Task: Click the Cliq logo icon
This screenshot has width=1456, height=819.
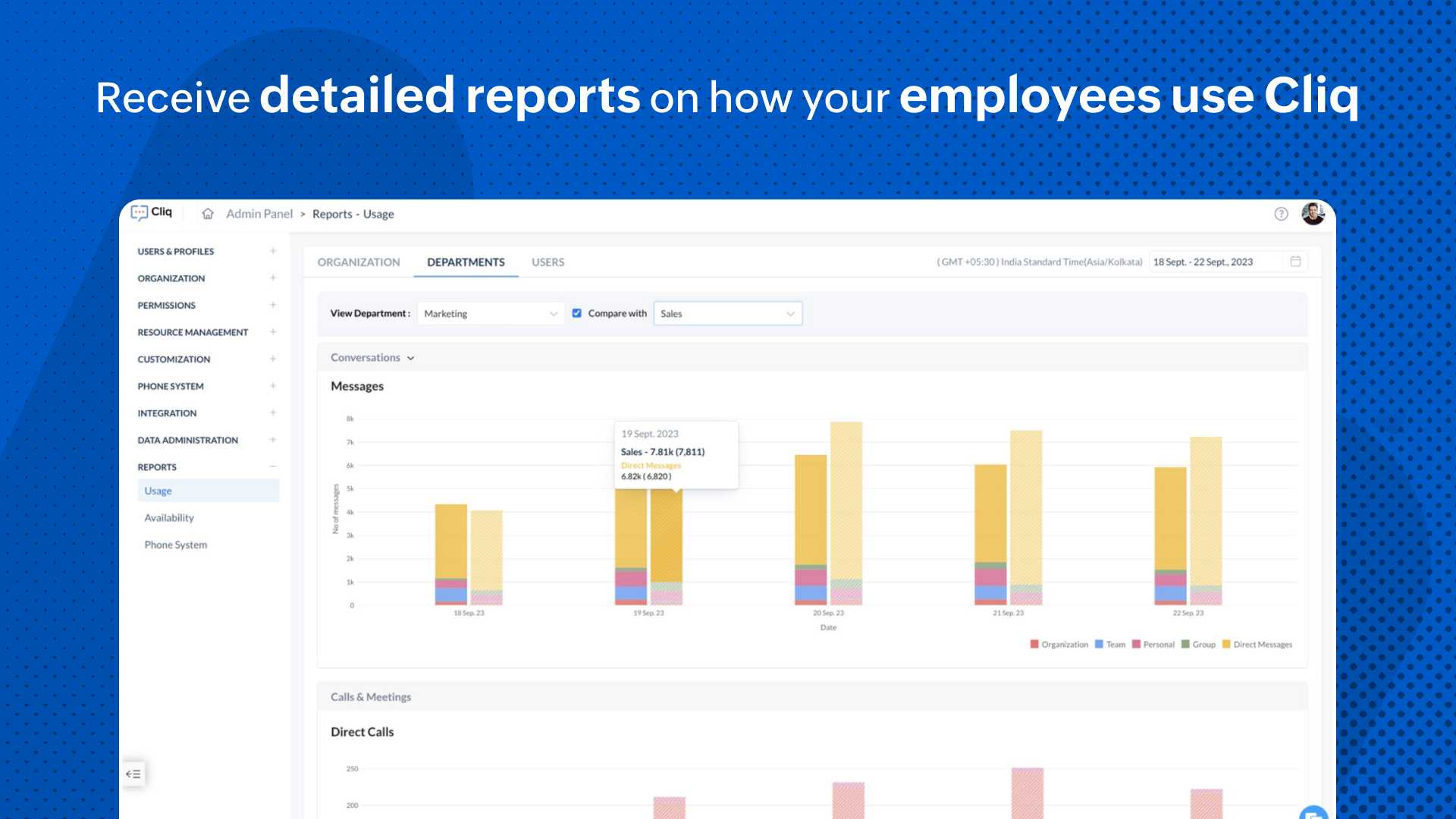Action: [140, 213]
